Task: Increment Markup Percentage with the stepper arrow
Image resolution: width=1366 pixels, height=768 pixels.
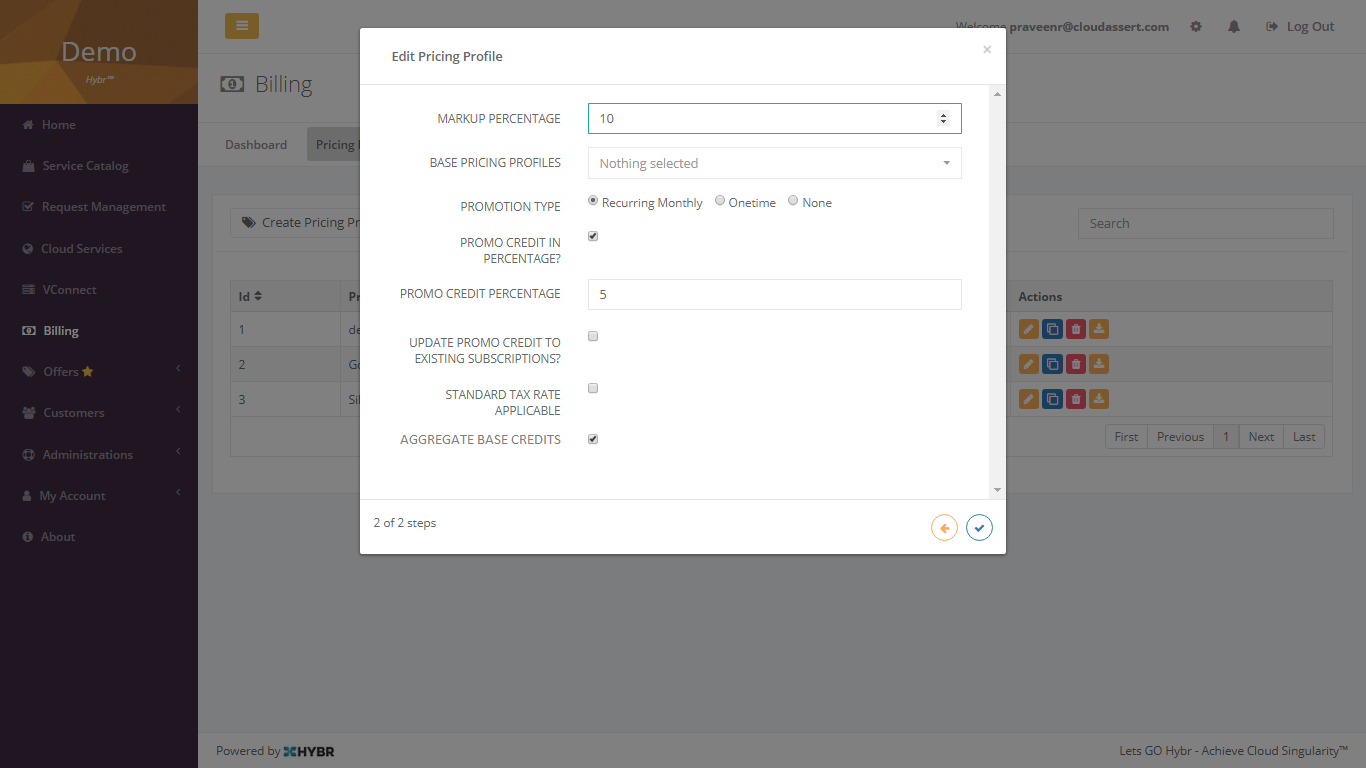Action: pos(943,113)
